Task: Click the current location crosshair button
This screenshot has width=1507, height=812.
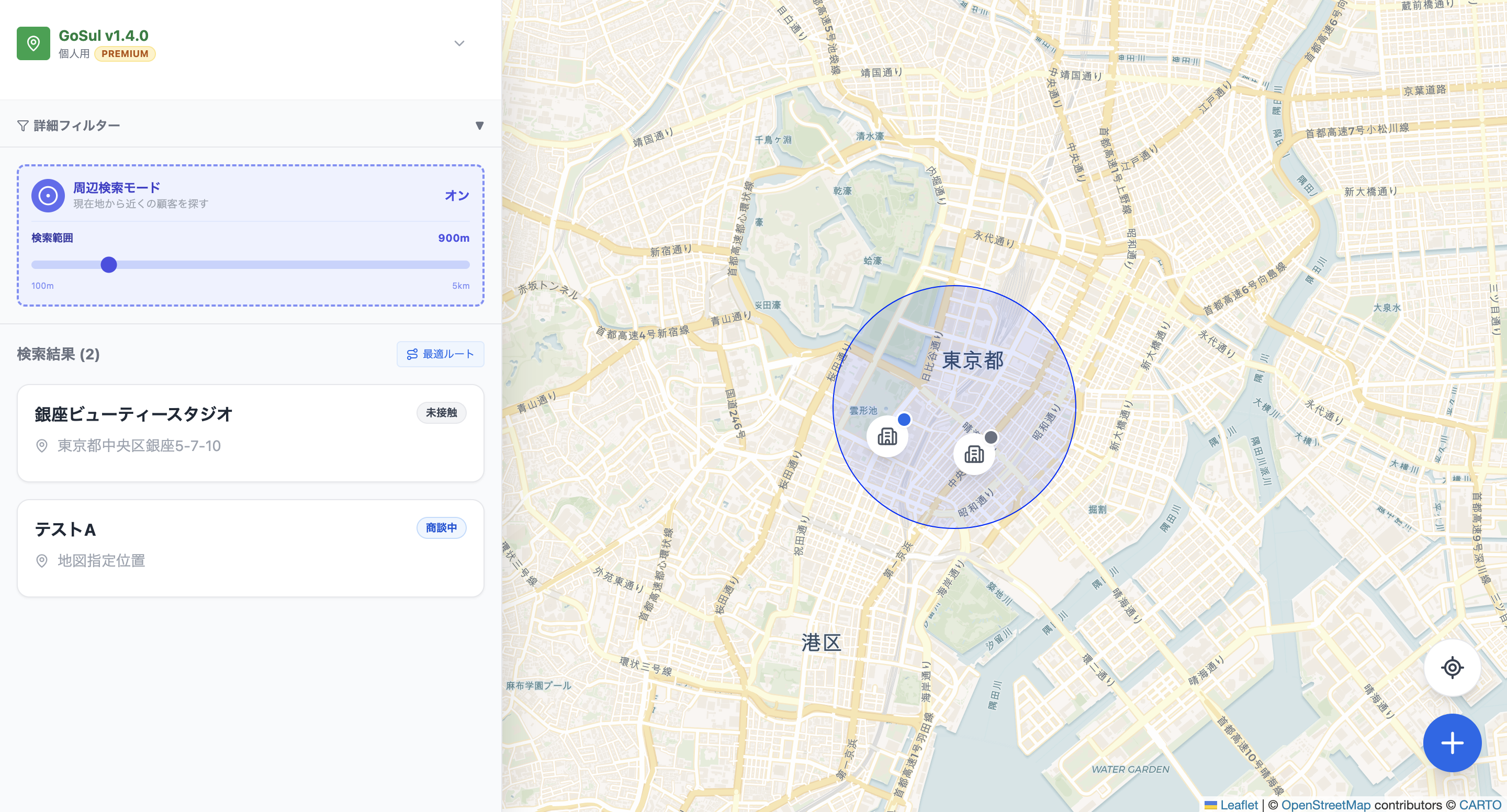Action: (1452, 668)
